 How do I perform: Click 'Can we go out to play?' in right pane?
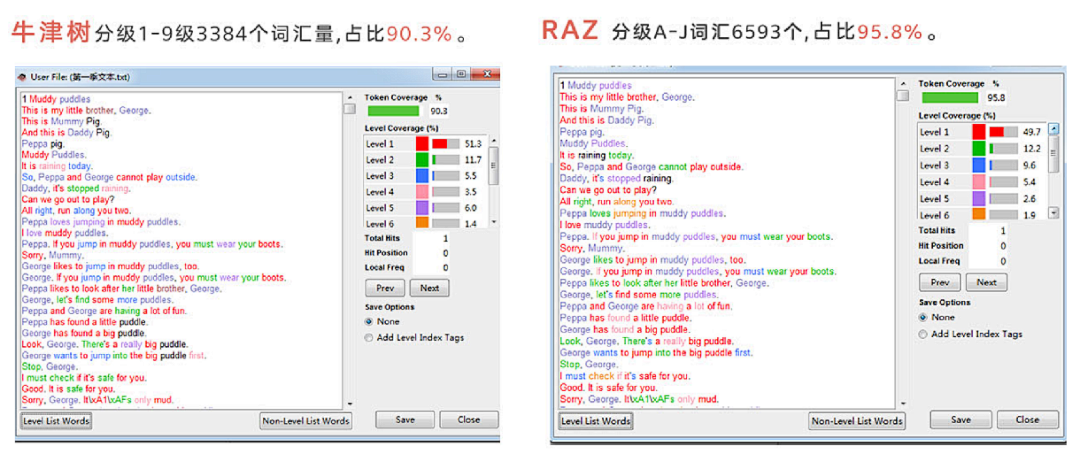607,189
